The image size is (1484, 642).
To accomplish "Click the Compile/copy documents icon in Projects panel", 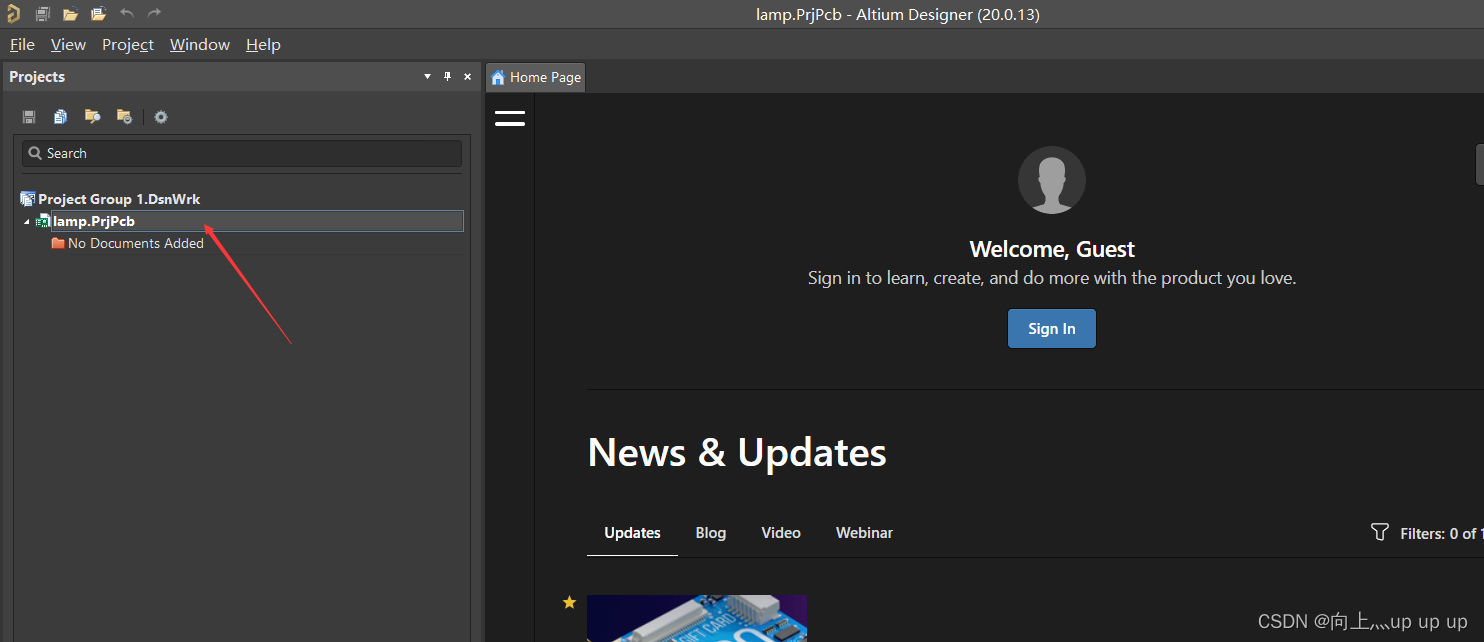I will tap(61, 117).
